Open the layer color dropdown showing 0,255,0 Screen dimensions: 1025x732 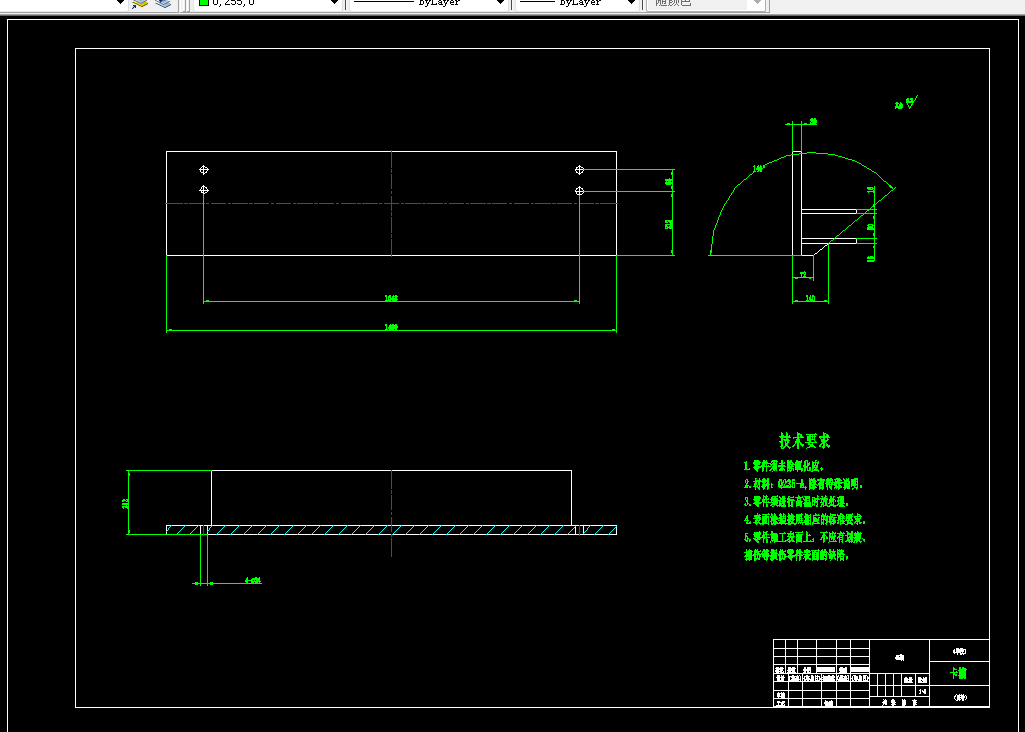(x=268, y=3)
